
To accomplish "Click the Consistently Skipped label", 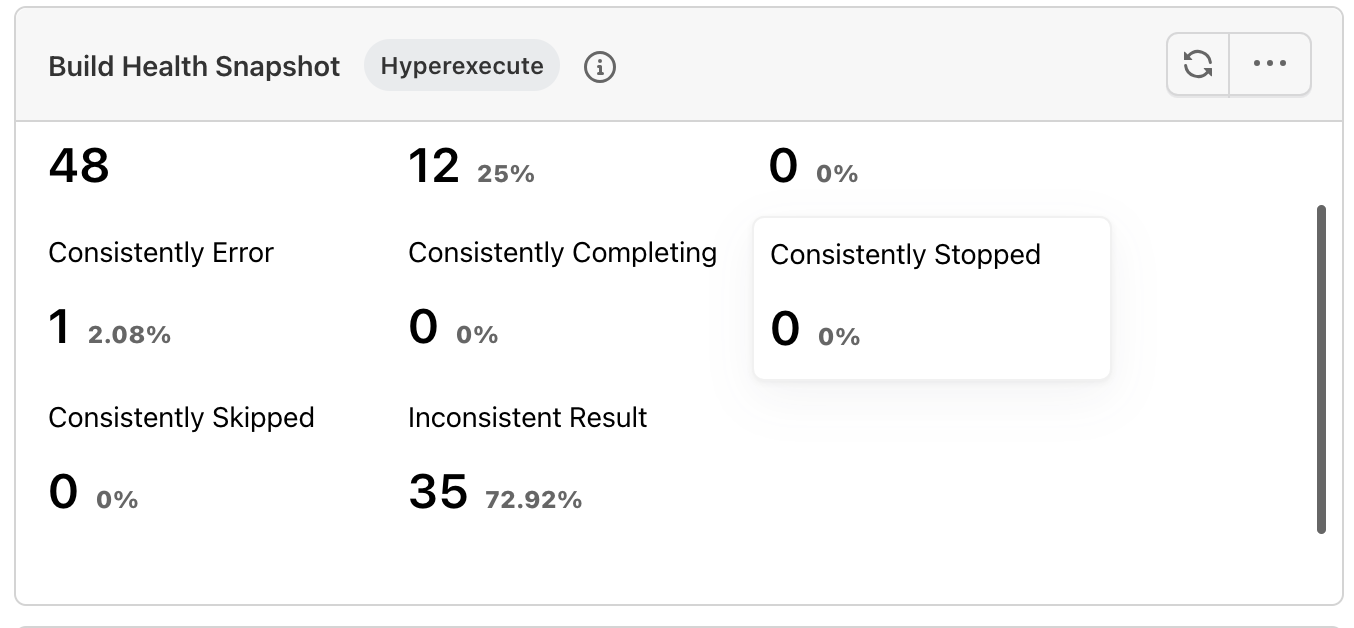I will [181, 417].
